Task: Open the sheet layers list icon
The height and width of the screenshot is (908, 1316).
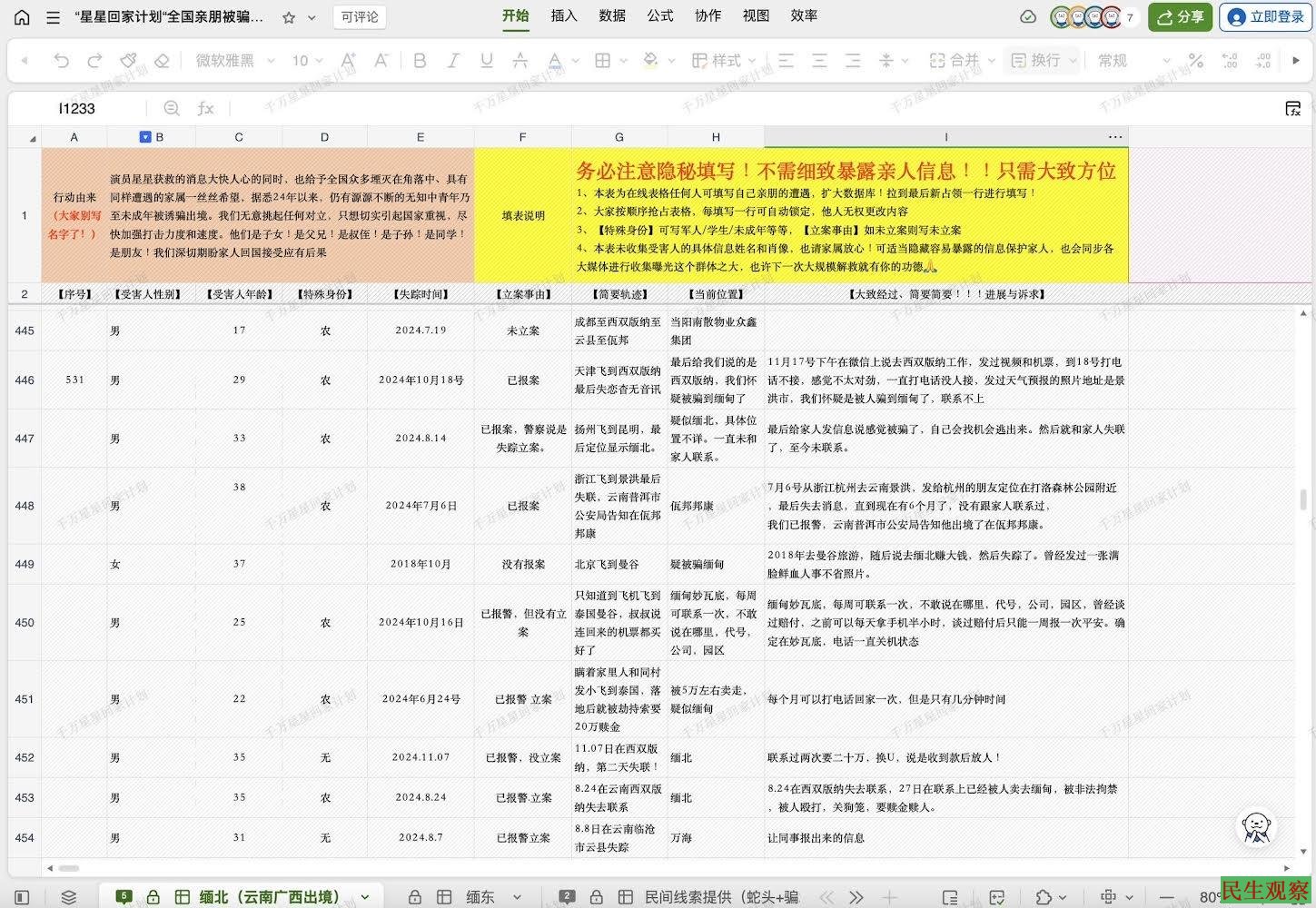Action: click(69, 897)
